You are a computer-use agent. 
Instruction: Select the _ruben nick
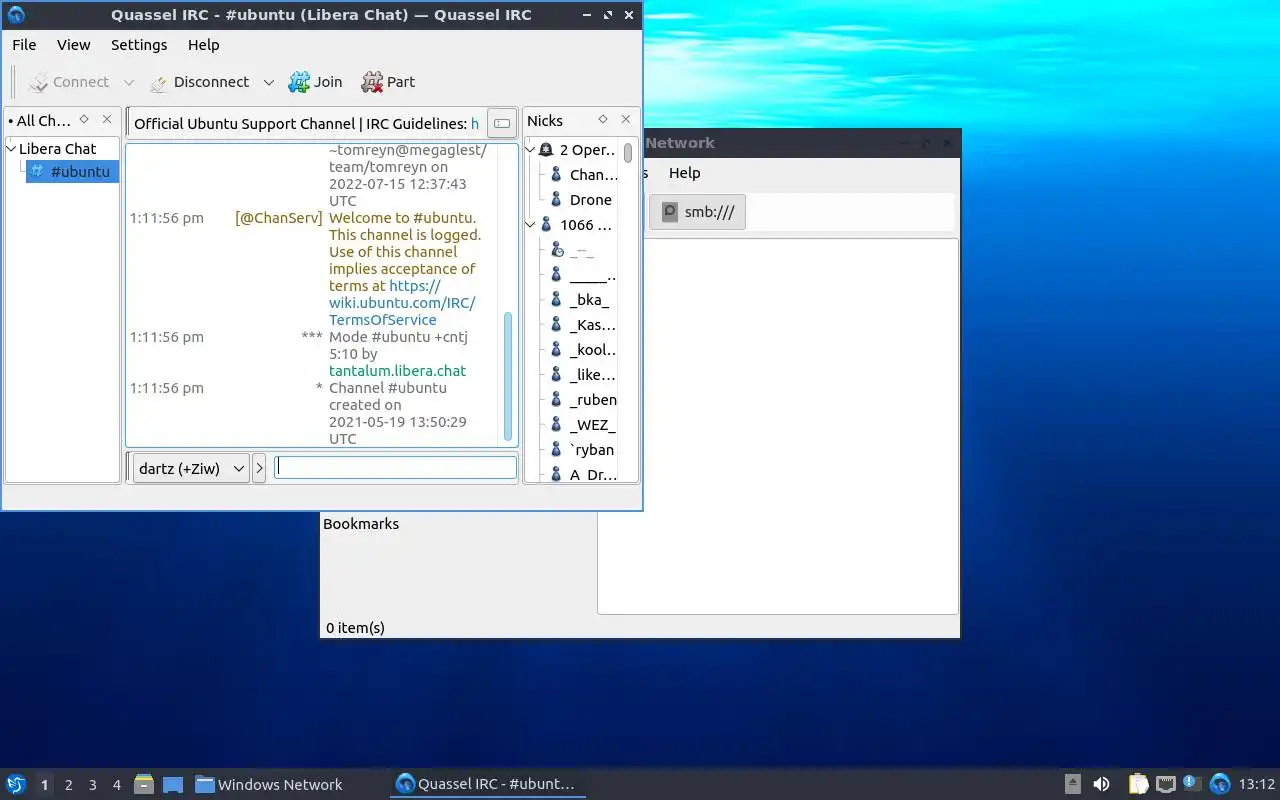[593, 400]
